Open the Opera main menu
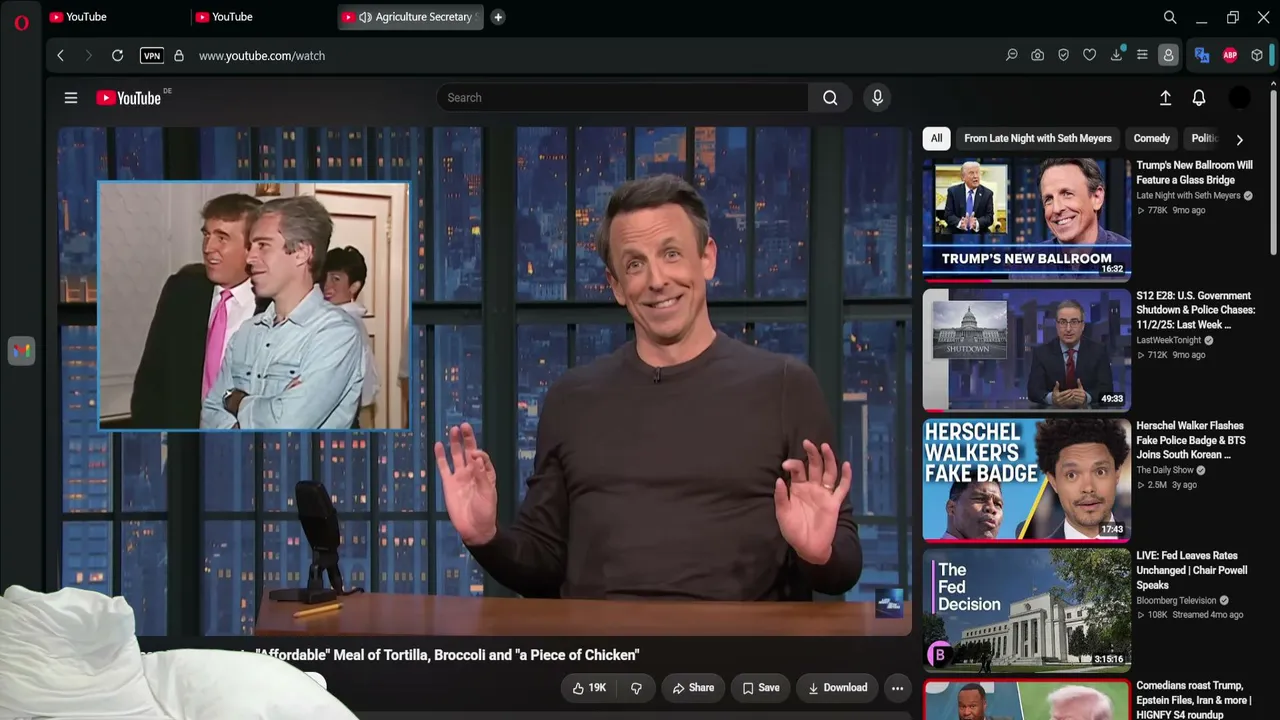The width and height of the screenshot is (1280, 720). 21,22
